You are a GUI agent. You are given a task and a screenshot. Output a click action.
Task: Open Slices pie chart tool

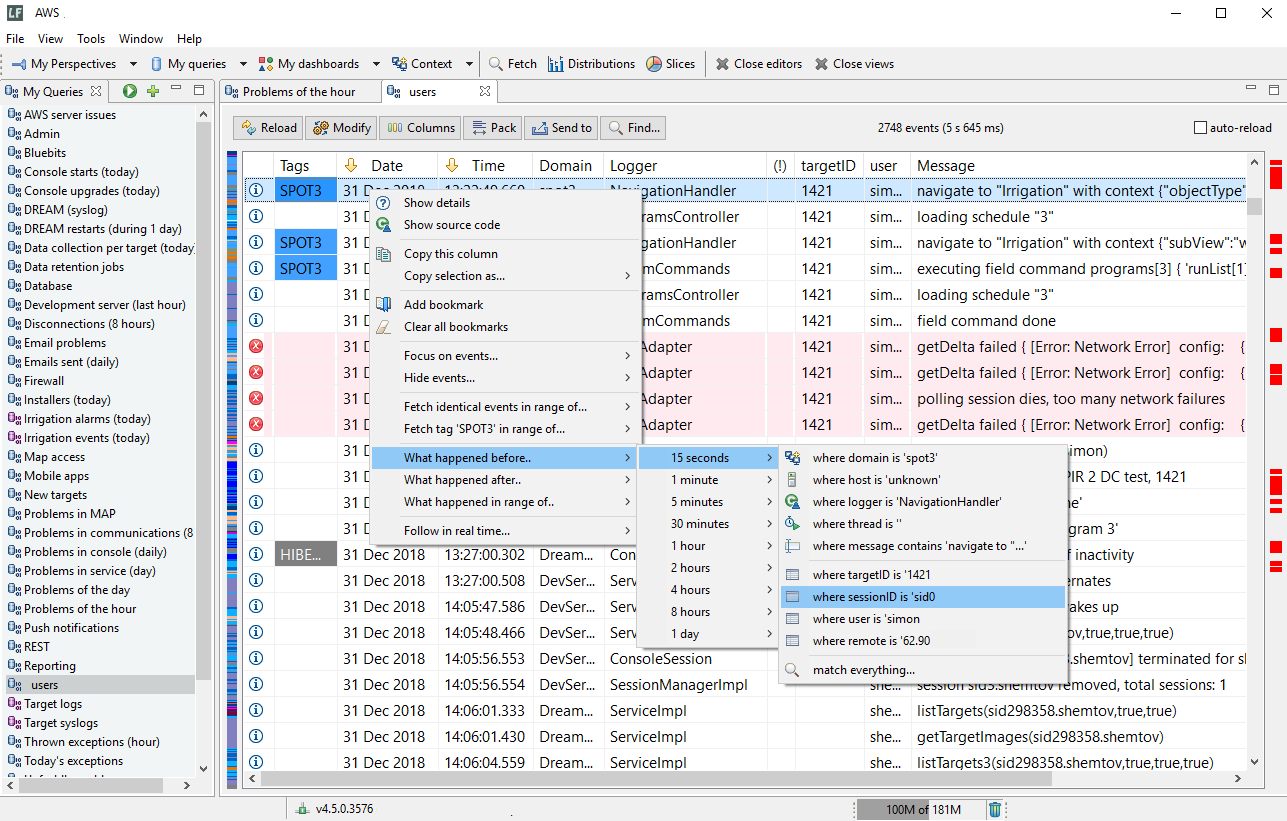pos(670,64)
